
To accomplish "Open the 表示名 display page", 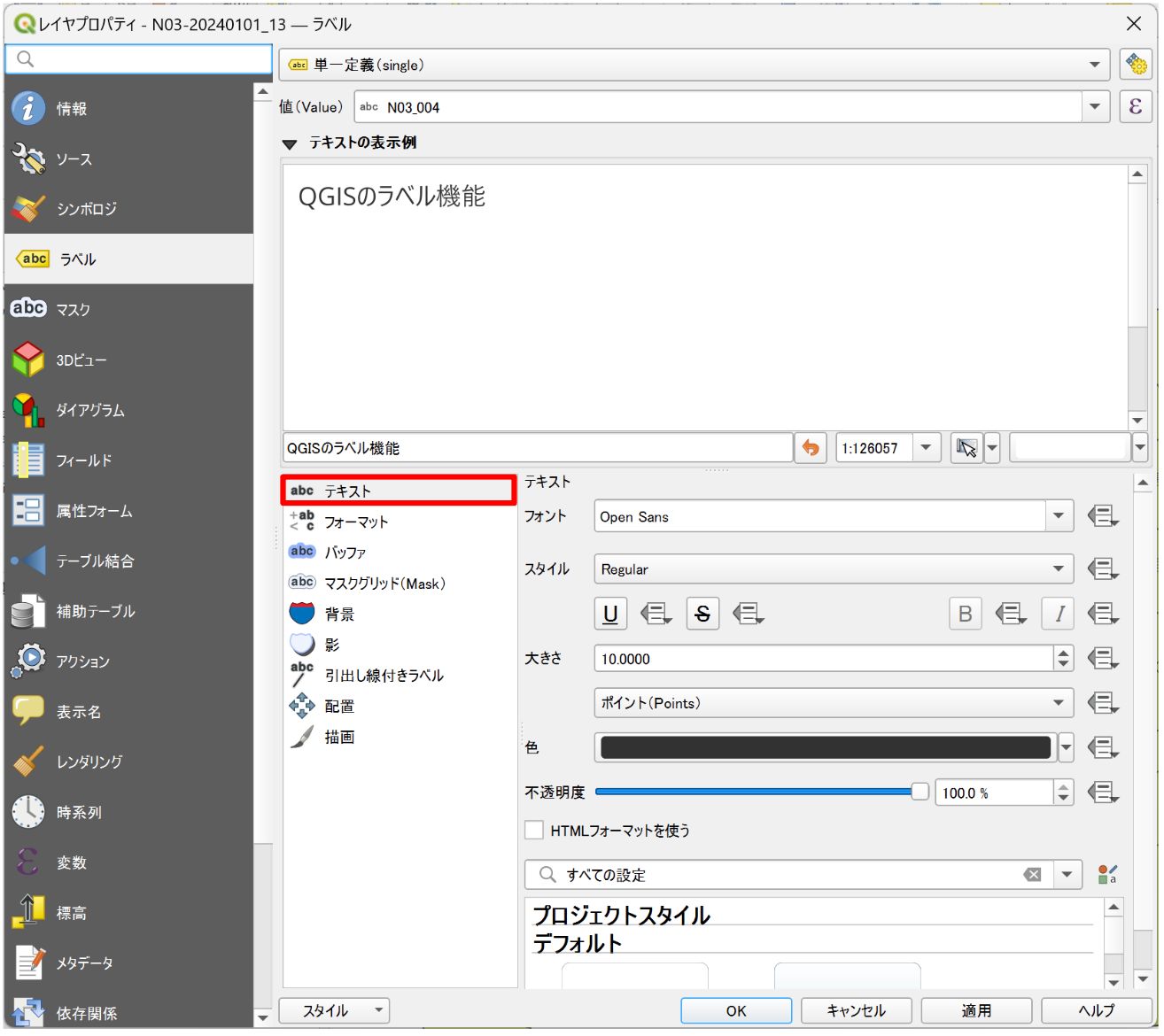I will [128, 712].
